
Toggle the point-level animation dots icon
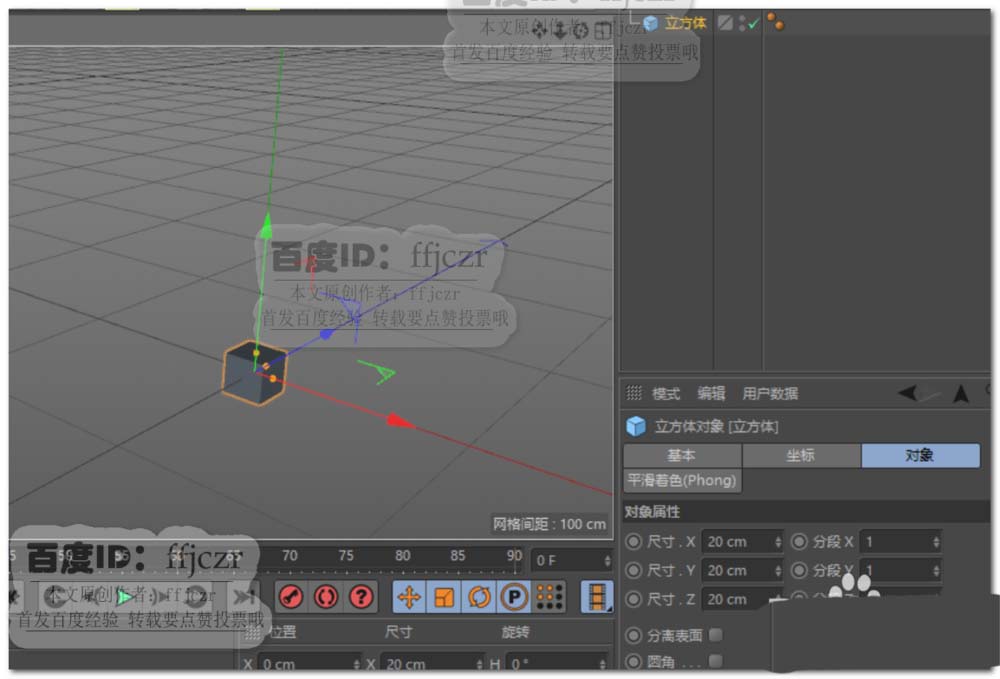549,597
